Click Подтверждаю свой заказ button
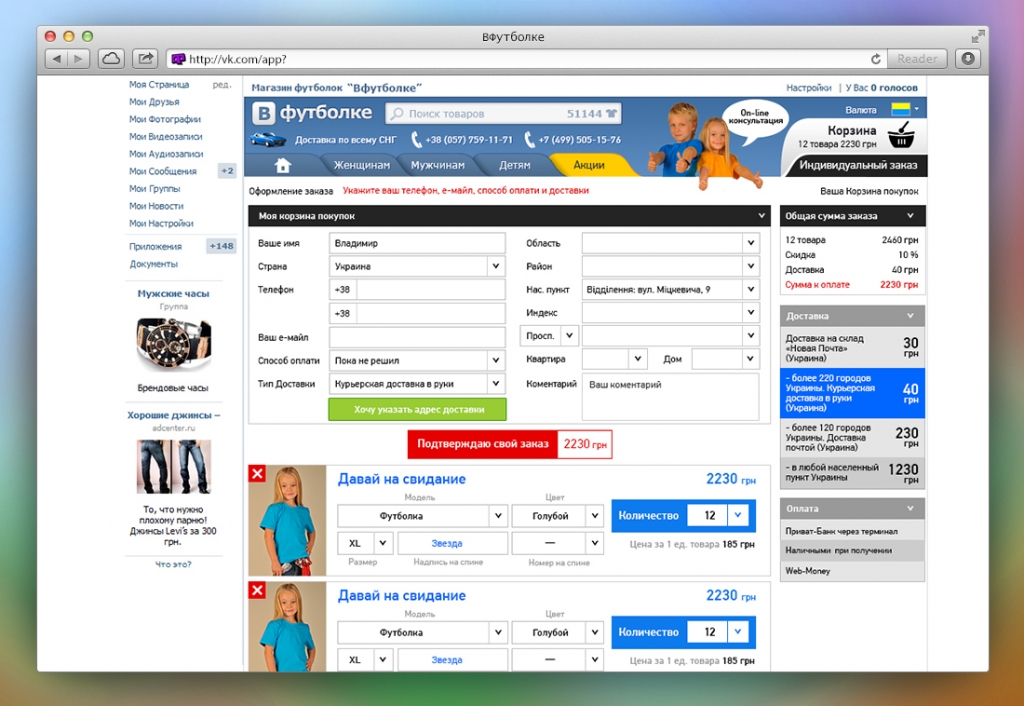This screenshot has width=1024, height=706. tap(509, 444)
